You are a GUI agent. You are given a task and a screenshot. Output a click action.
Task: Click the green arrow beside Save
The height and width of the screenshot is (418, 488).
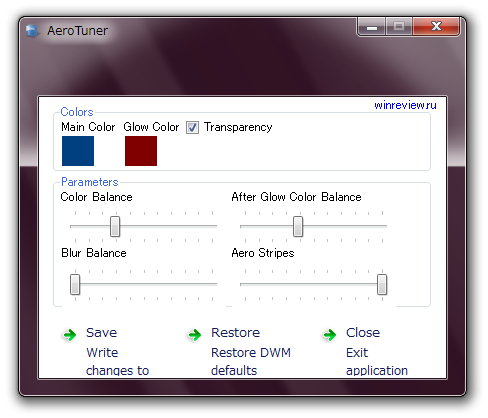(70, 335)
